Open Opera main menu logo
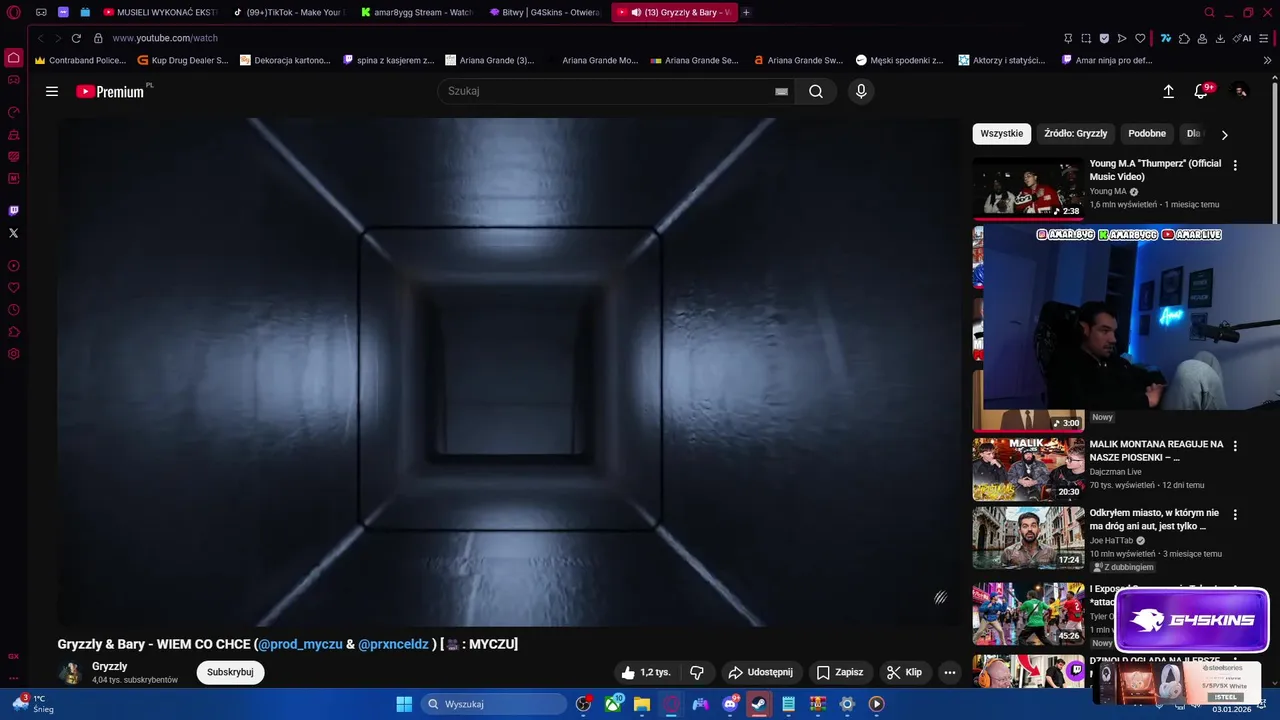 13,12
